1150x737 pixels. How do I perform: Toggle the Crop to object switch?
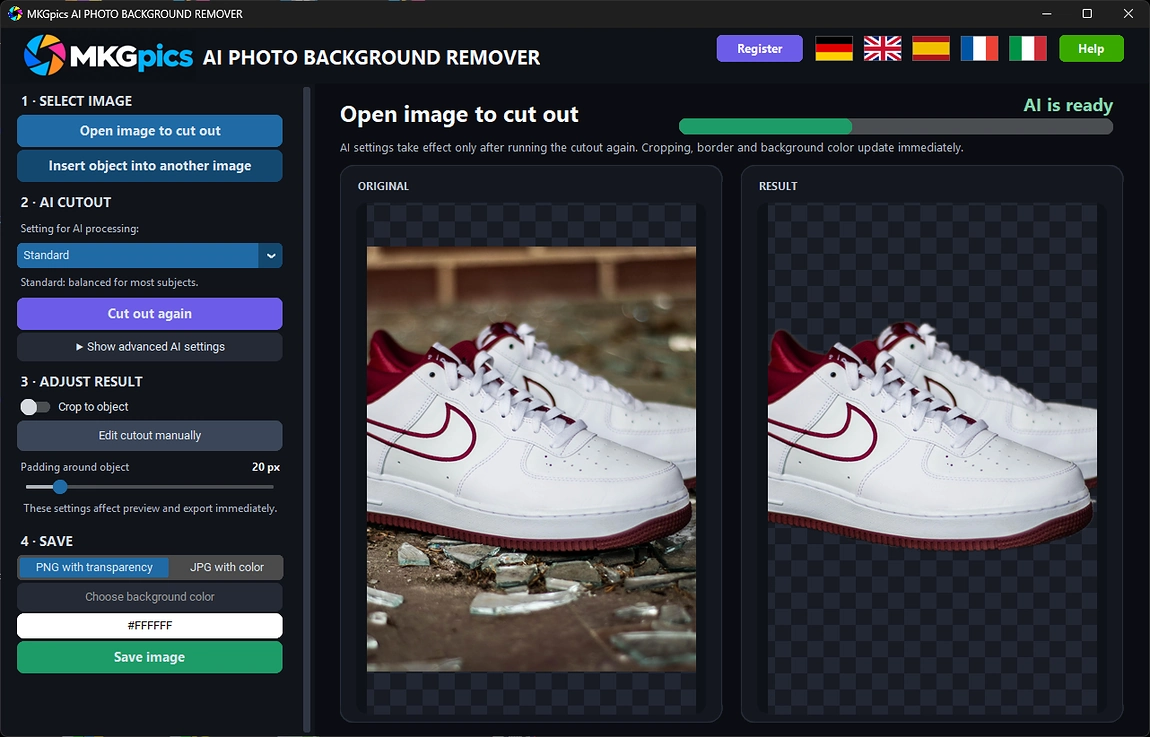point(34,406)
